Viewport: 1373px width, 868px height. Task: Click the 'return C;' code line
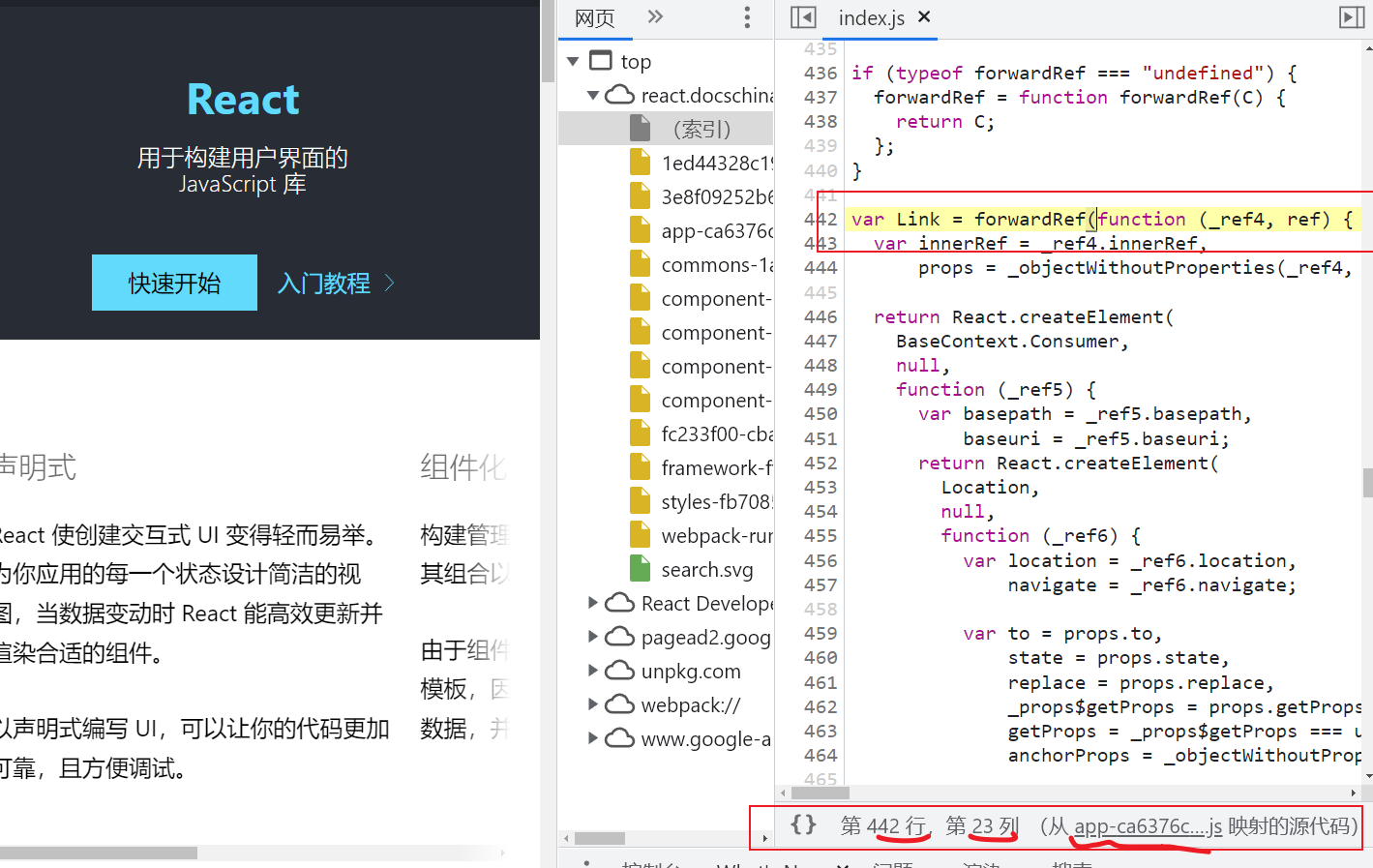coord(944,121)
